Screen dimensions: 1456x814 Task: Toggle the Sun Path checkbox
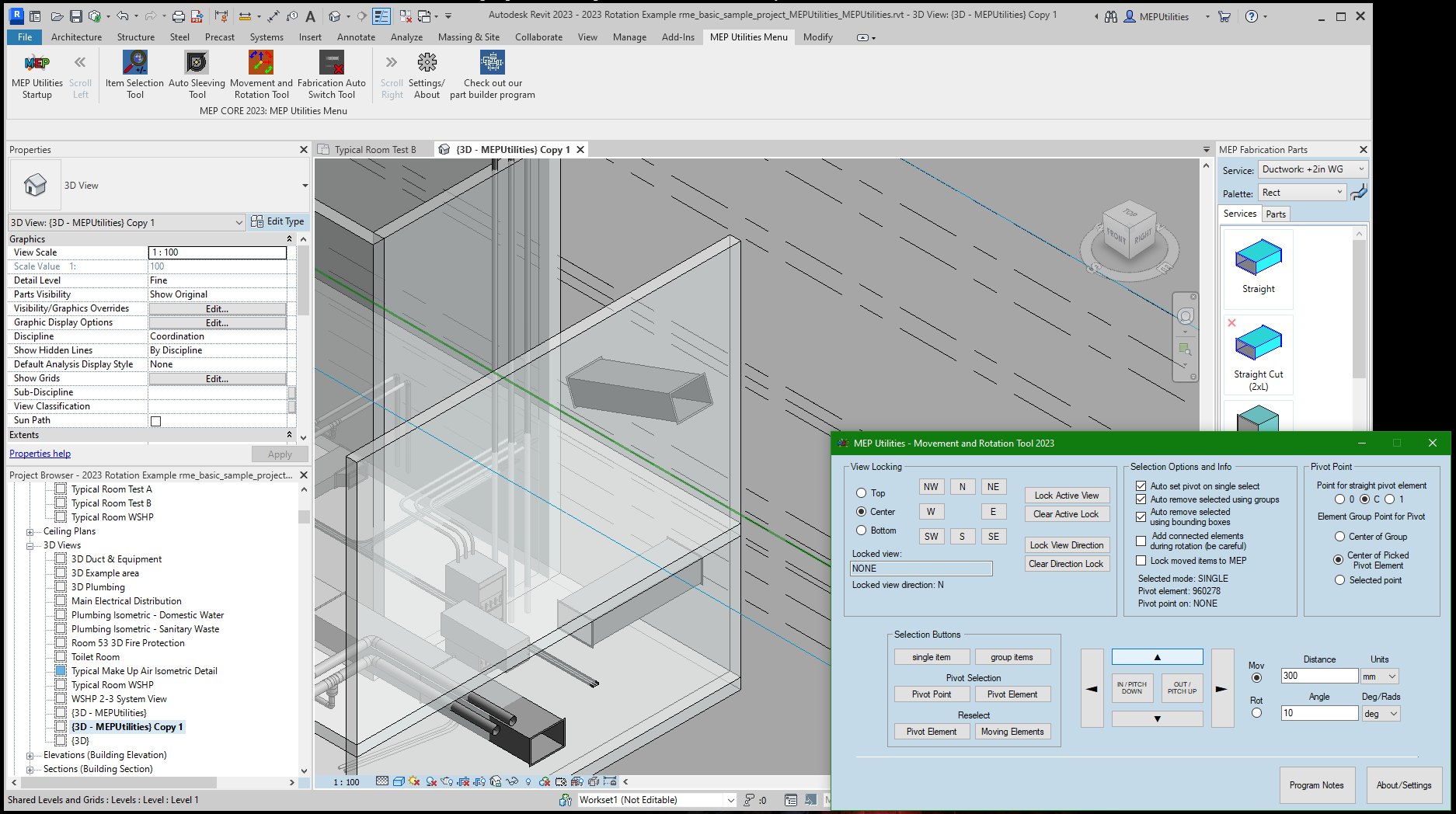[155, 421]
